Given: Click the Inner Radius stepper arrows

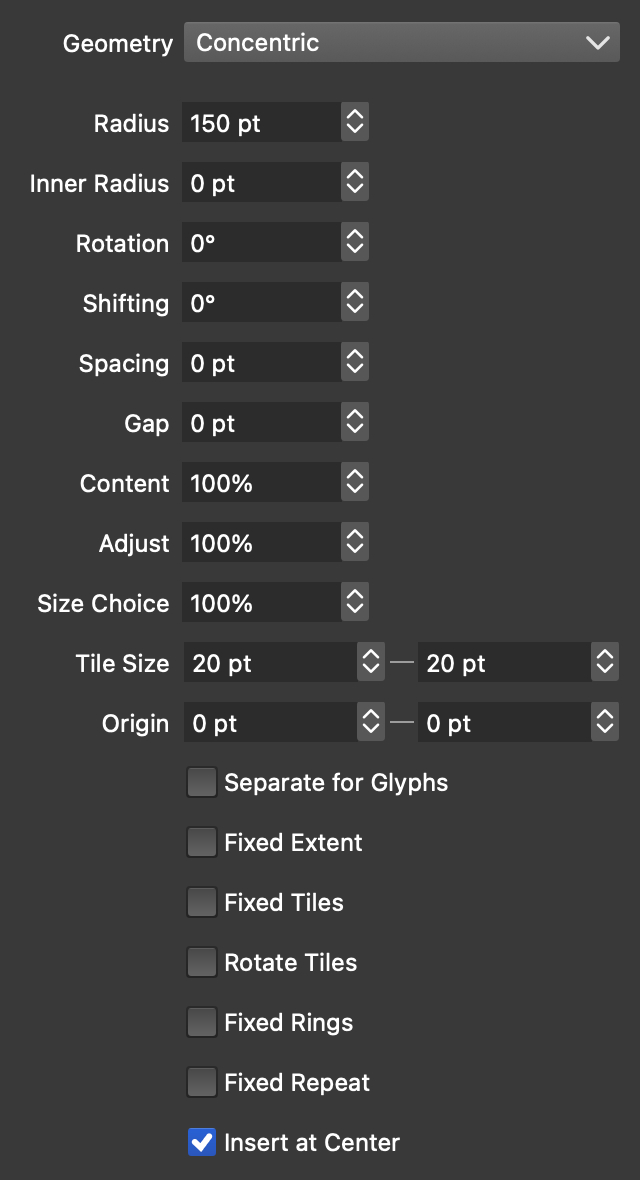Looking at the screenshot, I should click(354, 183).
